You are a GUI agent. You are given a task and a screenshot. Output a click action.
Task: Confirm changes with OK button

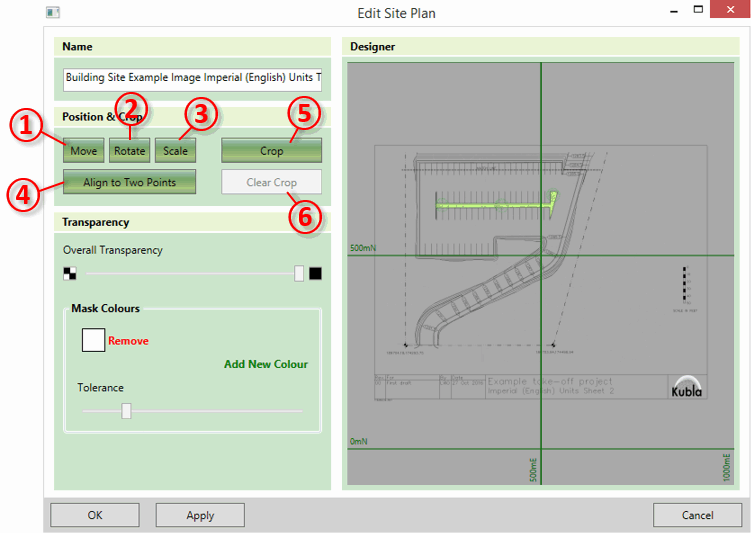pos(95,515)
